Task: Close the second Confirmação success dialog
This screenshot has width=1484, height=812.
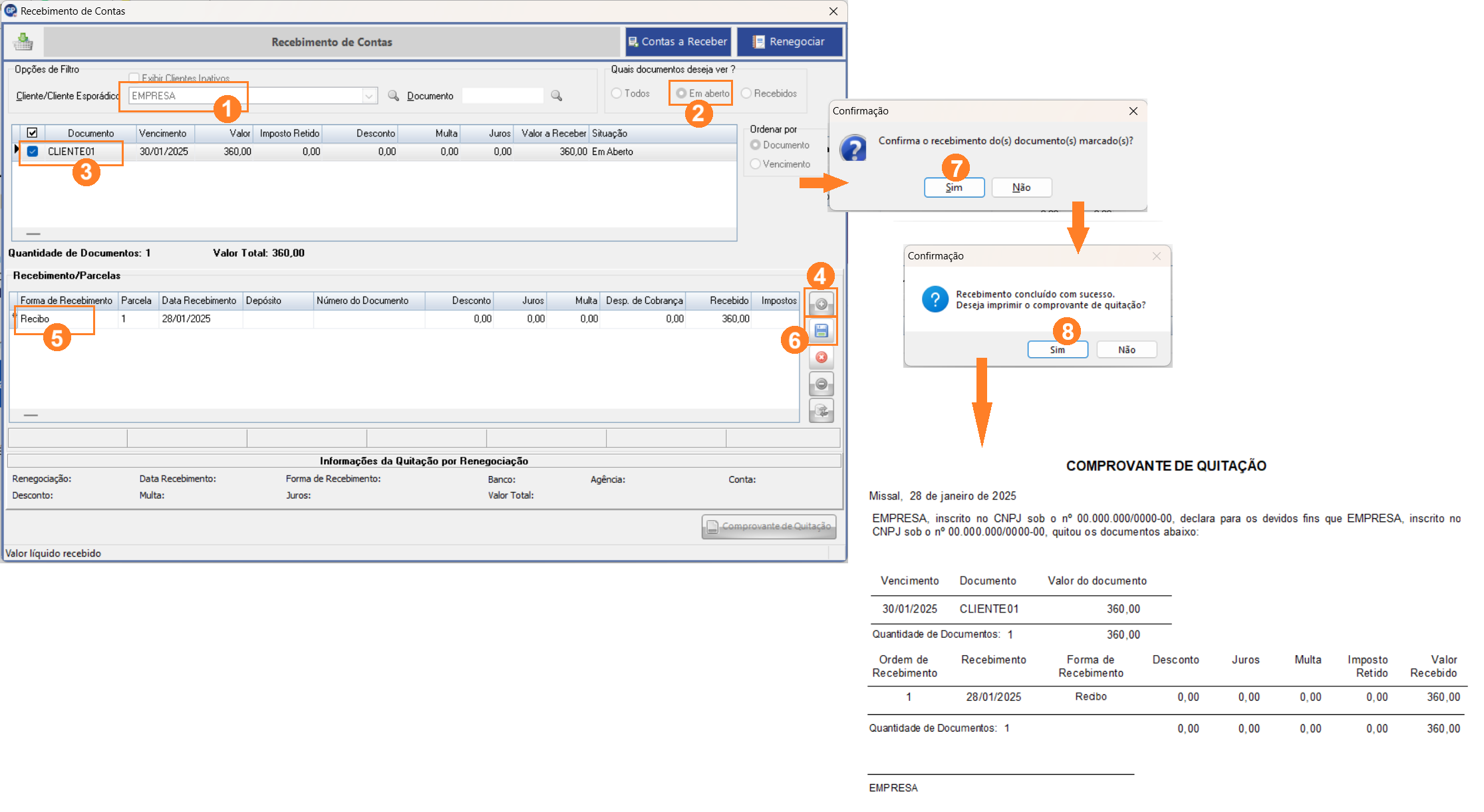Action: tap(1157, 256)
